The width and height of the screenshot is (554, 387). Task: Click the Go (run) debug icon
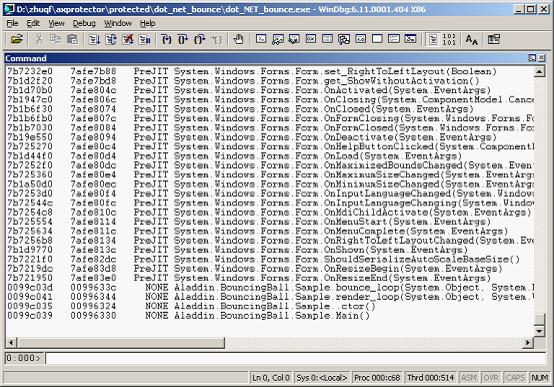94,39
